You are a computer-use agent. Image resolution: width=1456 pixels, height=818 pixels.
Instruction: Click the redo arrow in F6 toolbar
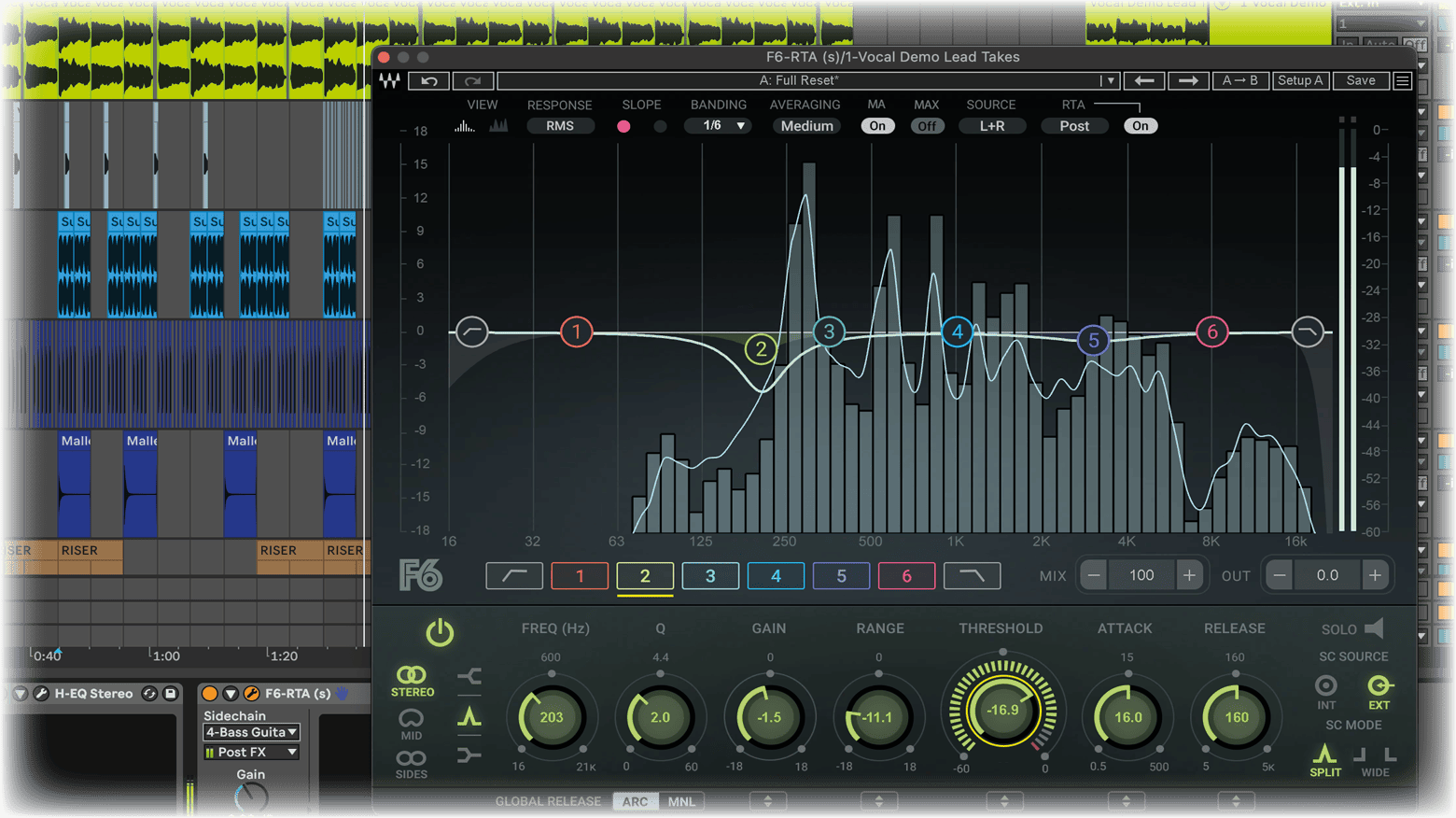(x=472, y=81)
